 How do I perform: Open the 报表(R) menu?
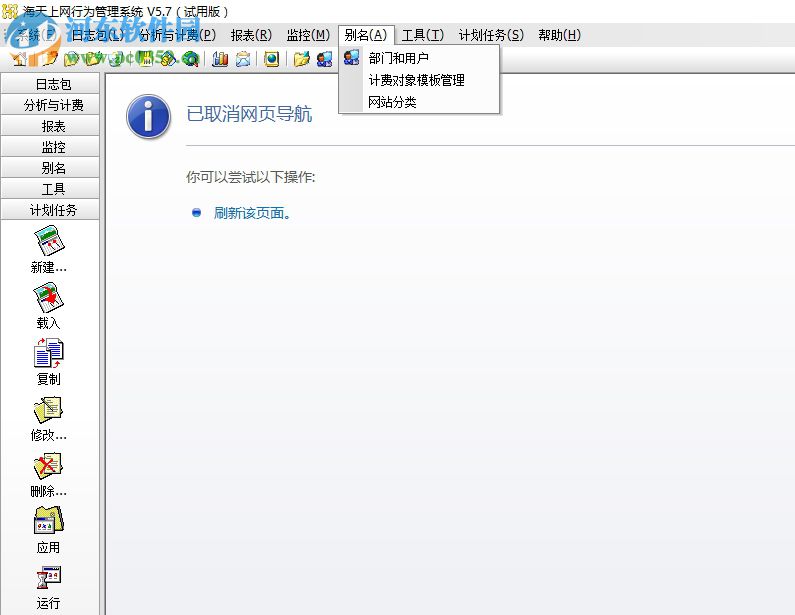click(251, 35)
